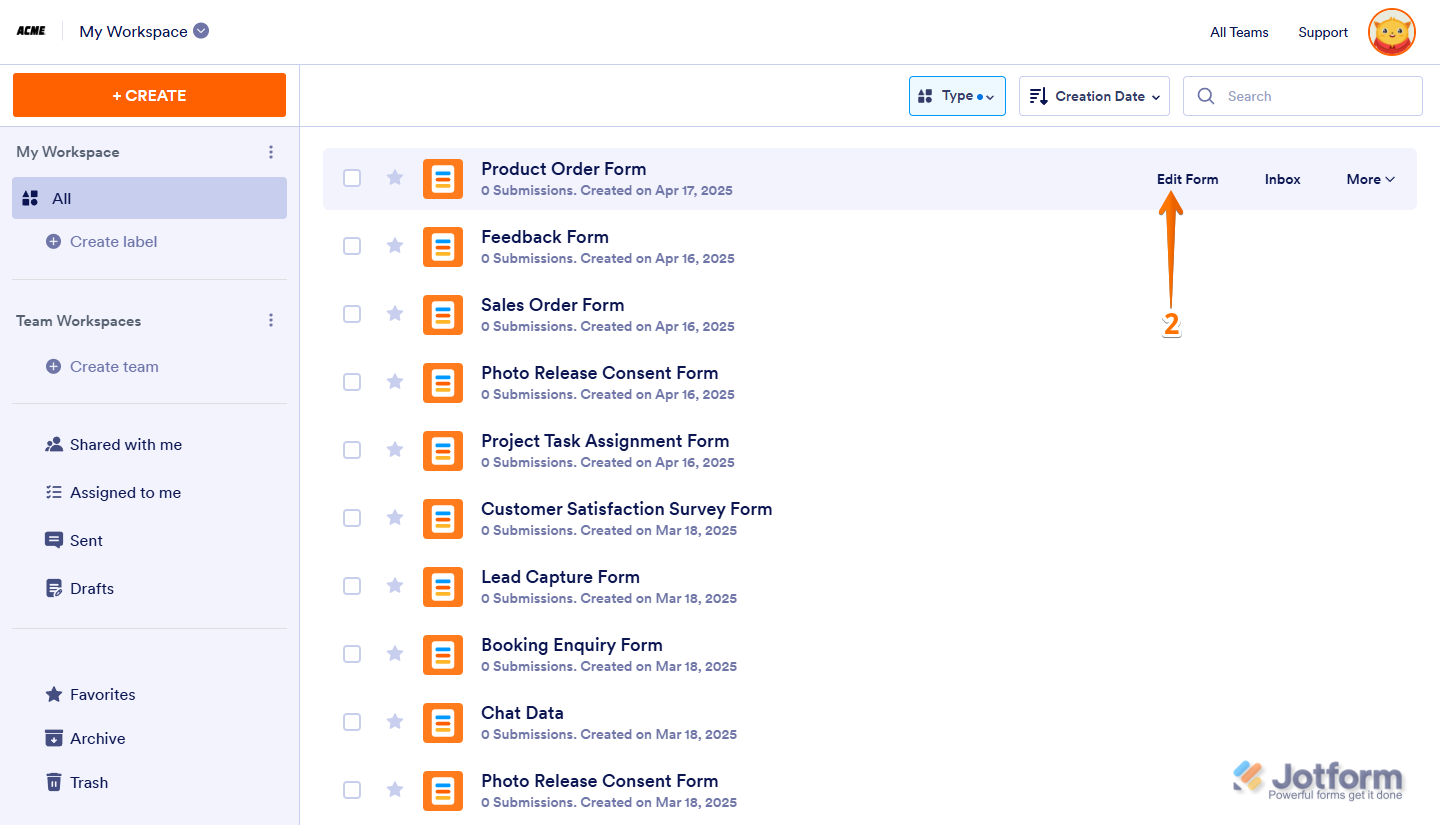Click Edit Form for Product Order Form
Viewport: 1440px width, 825px height.
1187,179
